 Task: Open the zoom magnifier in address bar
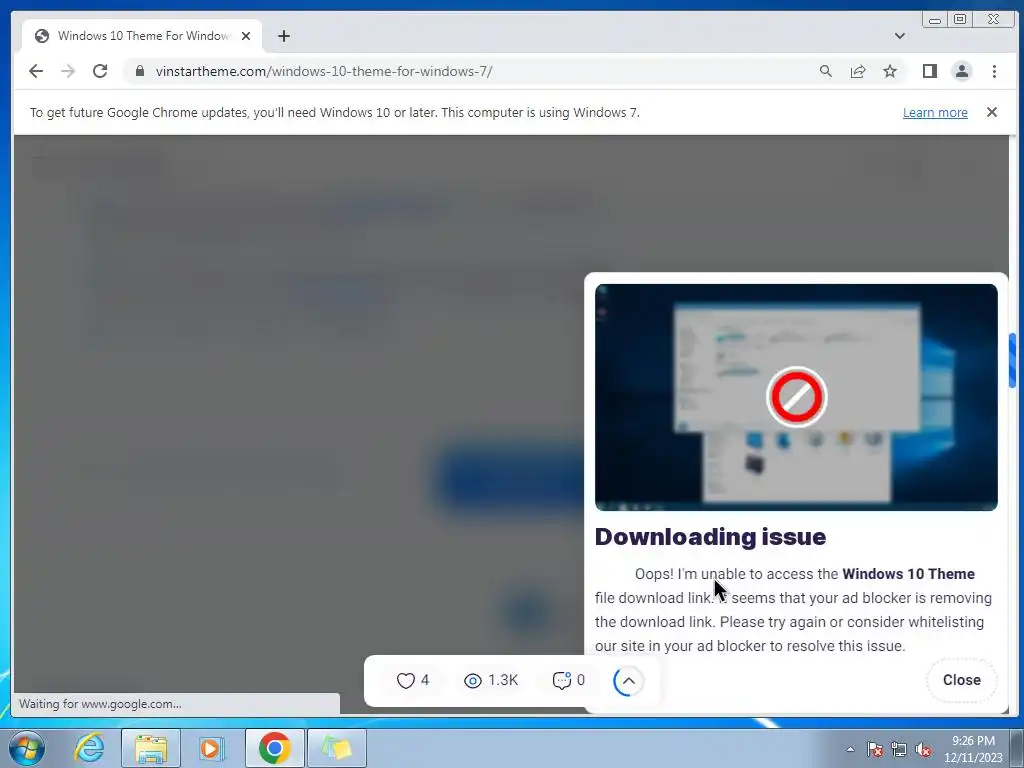coord(825,71)
